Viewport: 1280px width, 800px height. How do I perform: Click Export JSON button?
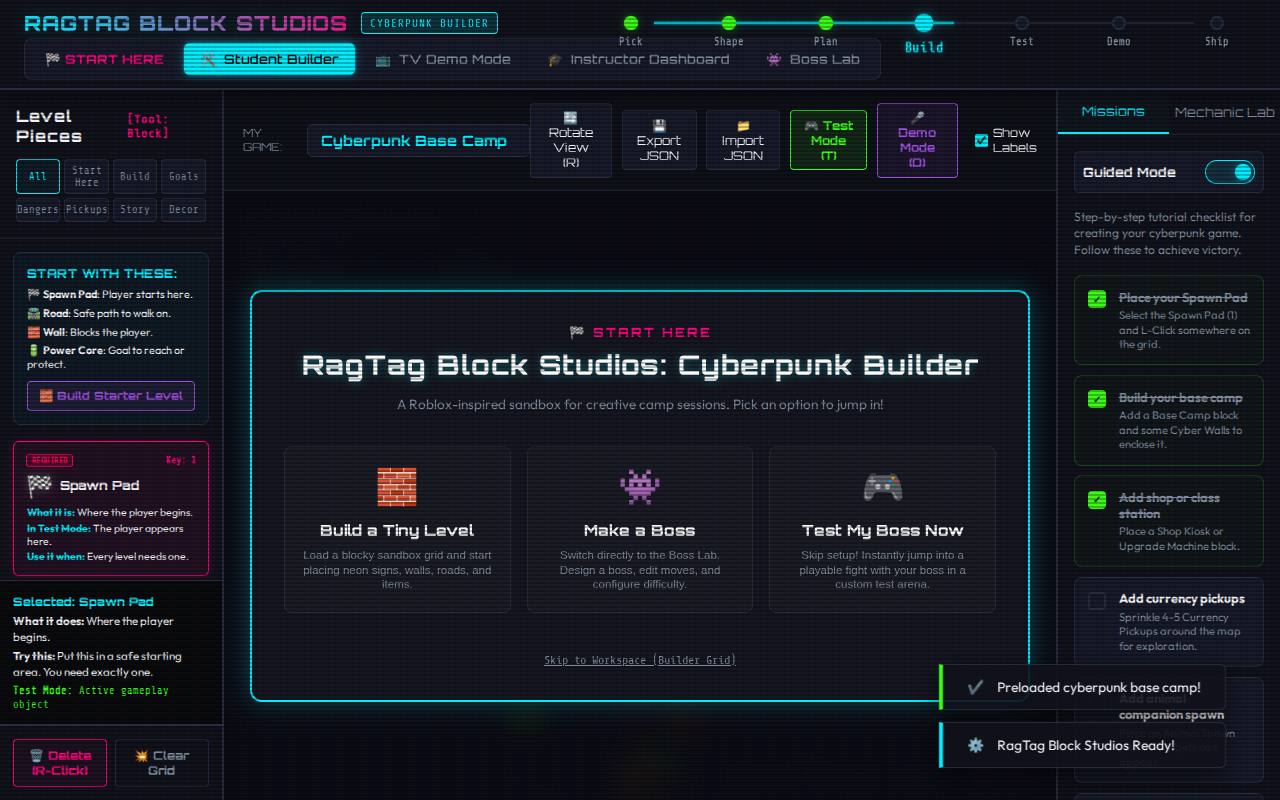click(659, 140)
